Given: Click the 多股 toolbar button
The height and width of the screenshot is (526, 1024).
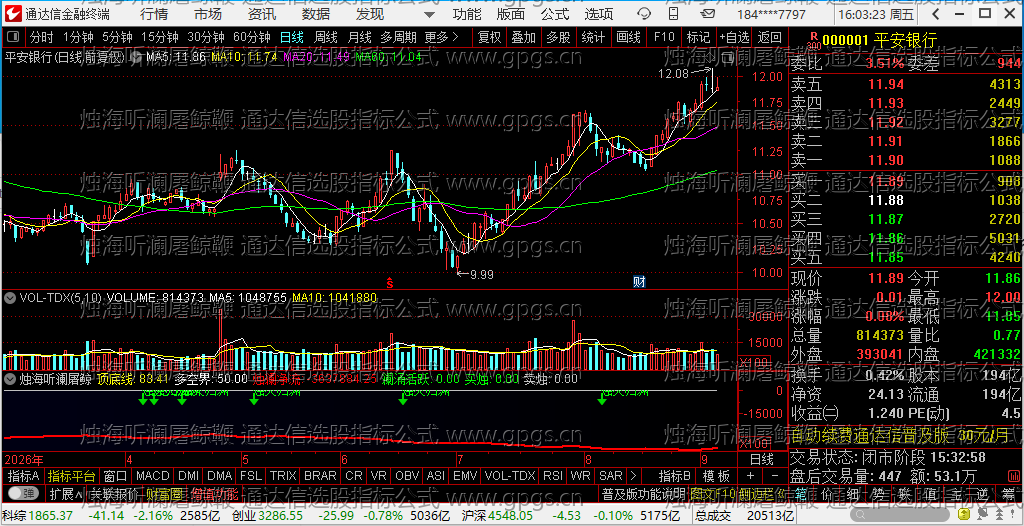Looking at the screenshot, I should coord(558,37).
